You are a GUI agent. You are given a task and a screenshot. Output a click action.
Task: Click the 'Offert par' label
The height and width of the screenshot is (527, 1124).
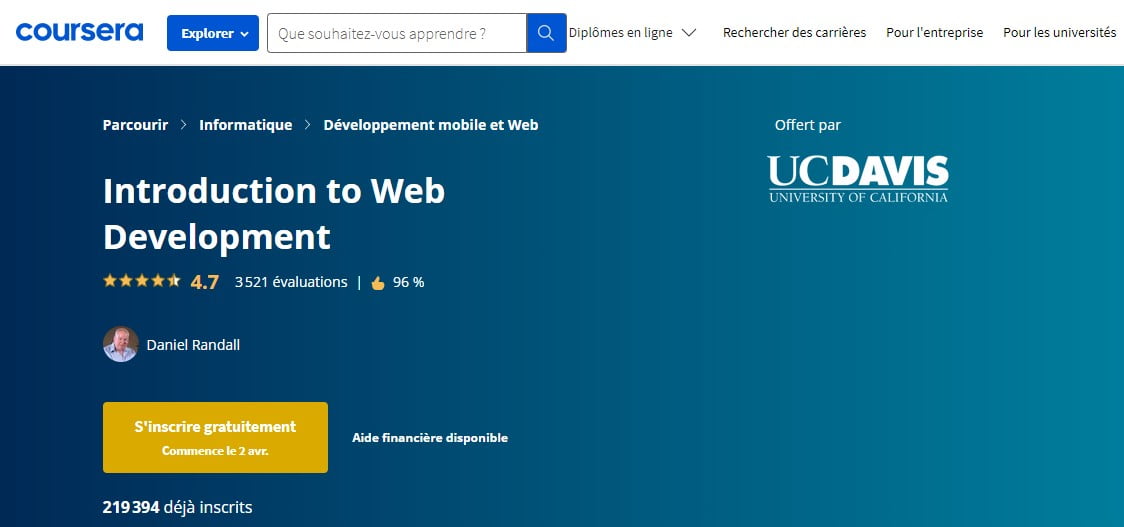(x=808, y=125)
